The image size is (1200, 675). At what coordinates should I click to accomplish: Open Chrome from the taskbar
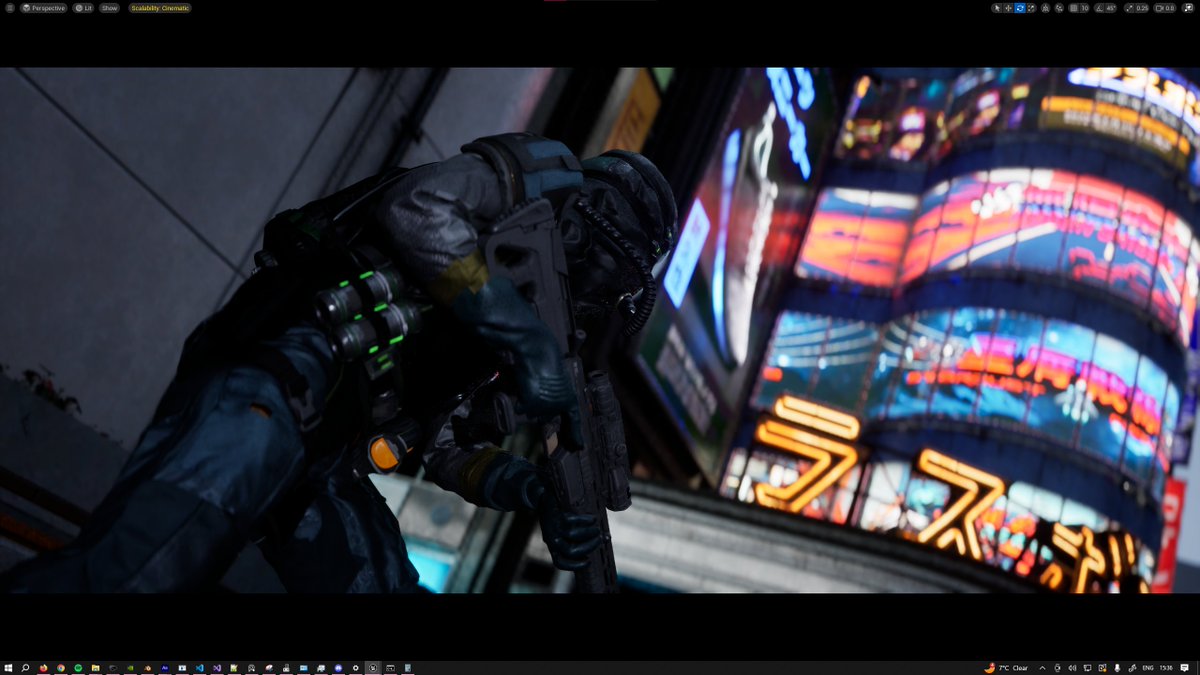[61, 668]
